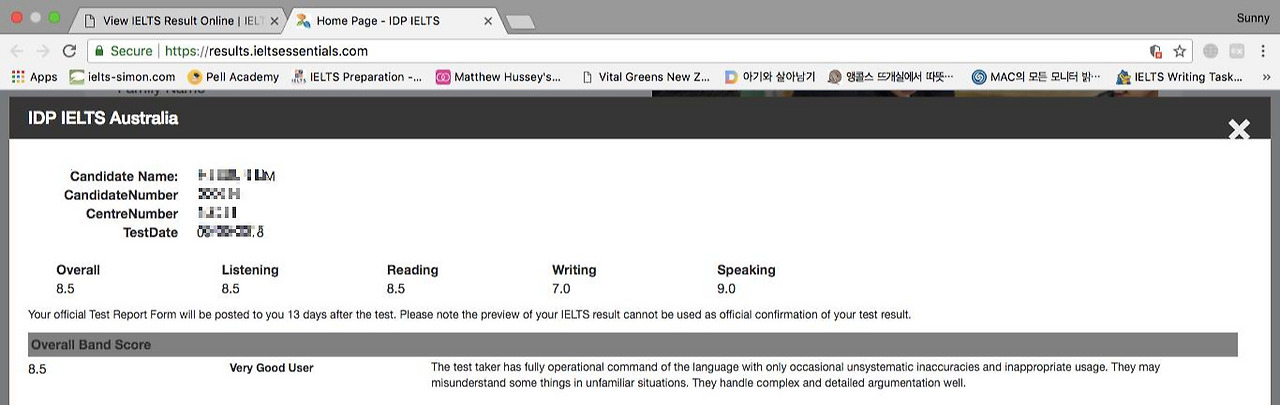The height and width of the screenshot is (405, 1280).
Task: Select the Home Page - IDP IELTS tab
Action: [390, 20]
